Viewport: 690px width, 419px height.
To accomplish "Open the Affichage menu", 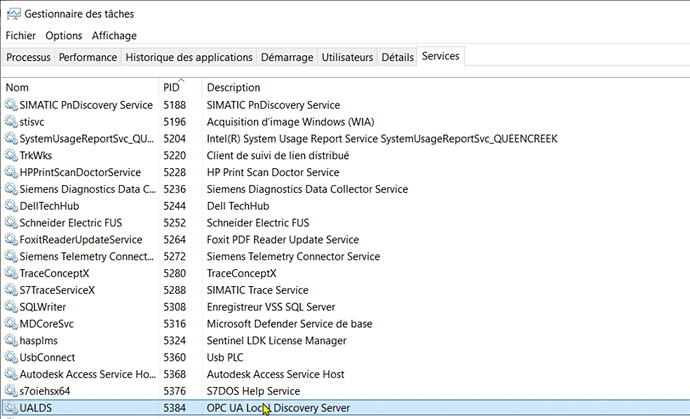I will tap(114, 36).
